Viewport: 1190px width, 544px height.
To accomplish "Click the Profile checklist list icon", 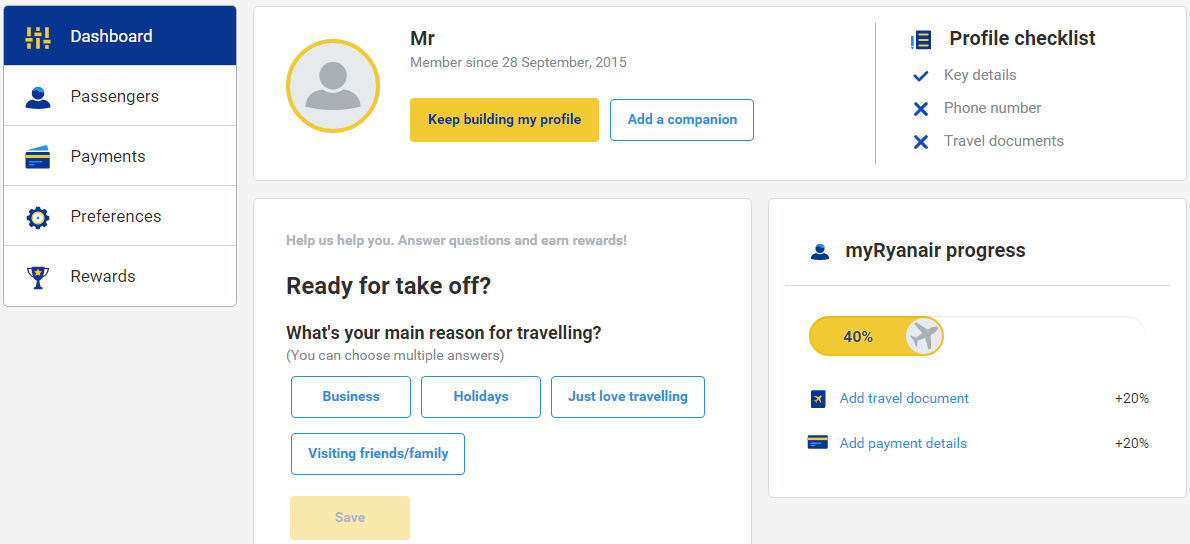I will (921, 39).
